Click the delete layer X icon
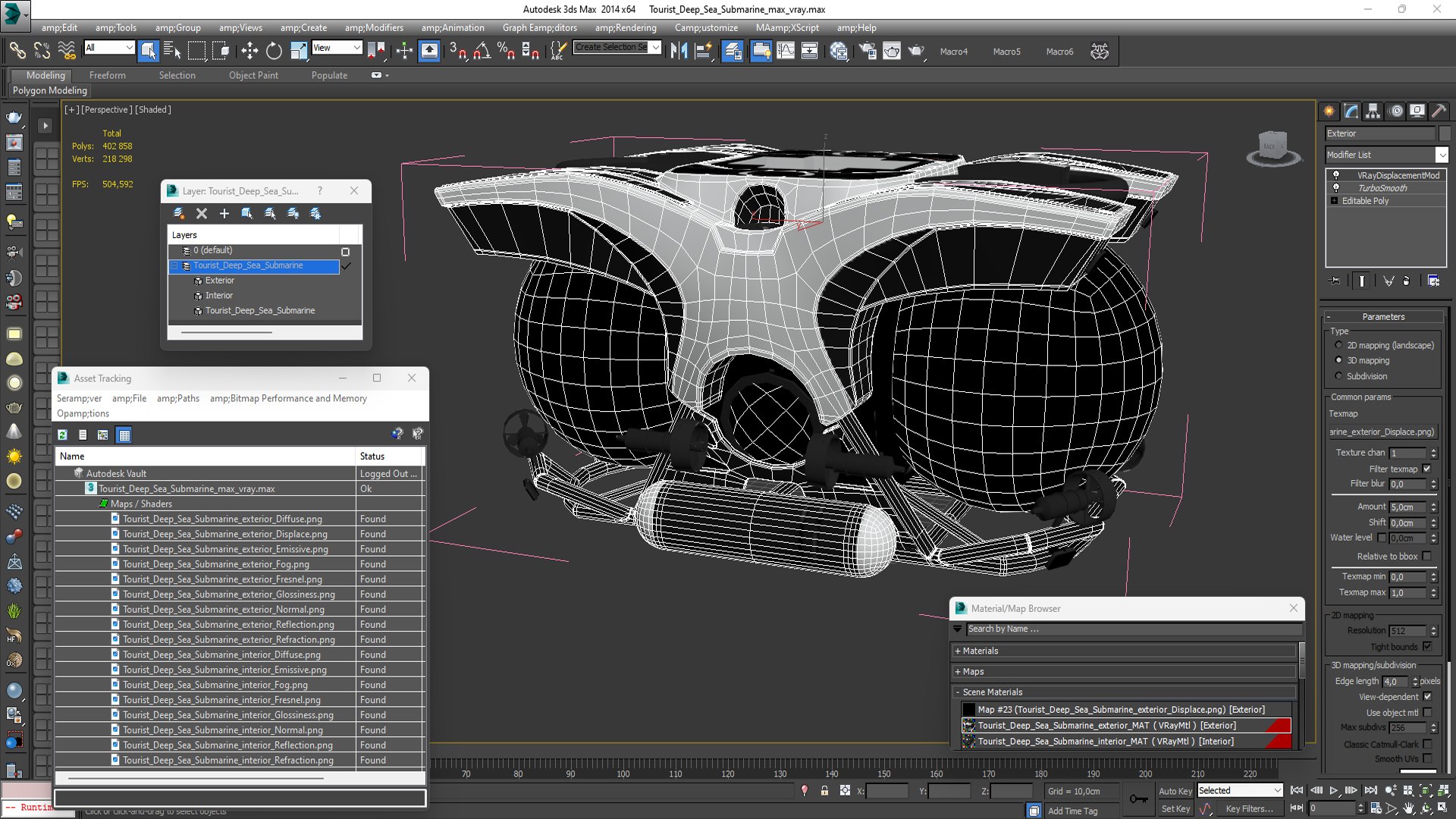 coord(202,214)
